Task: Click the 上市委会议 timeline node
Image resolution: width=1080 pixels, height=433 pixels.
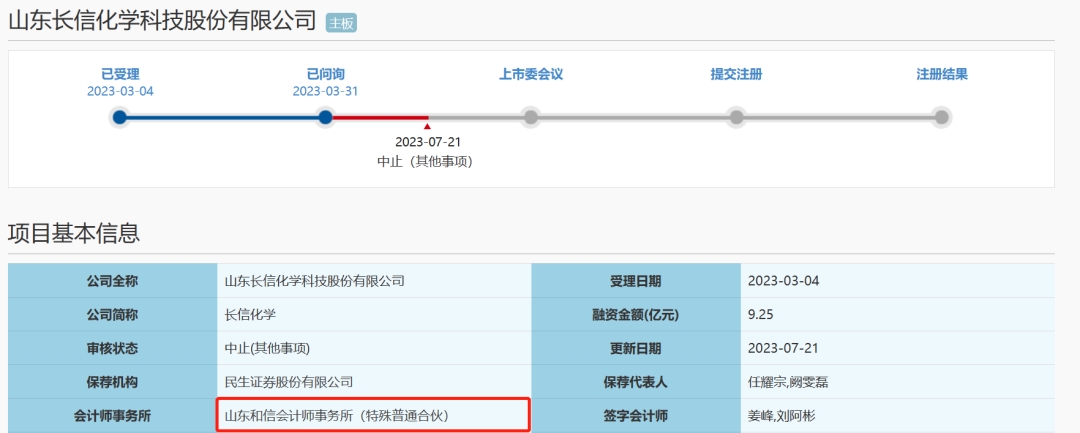Action: tap(530, 117)
